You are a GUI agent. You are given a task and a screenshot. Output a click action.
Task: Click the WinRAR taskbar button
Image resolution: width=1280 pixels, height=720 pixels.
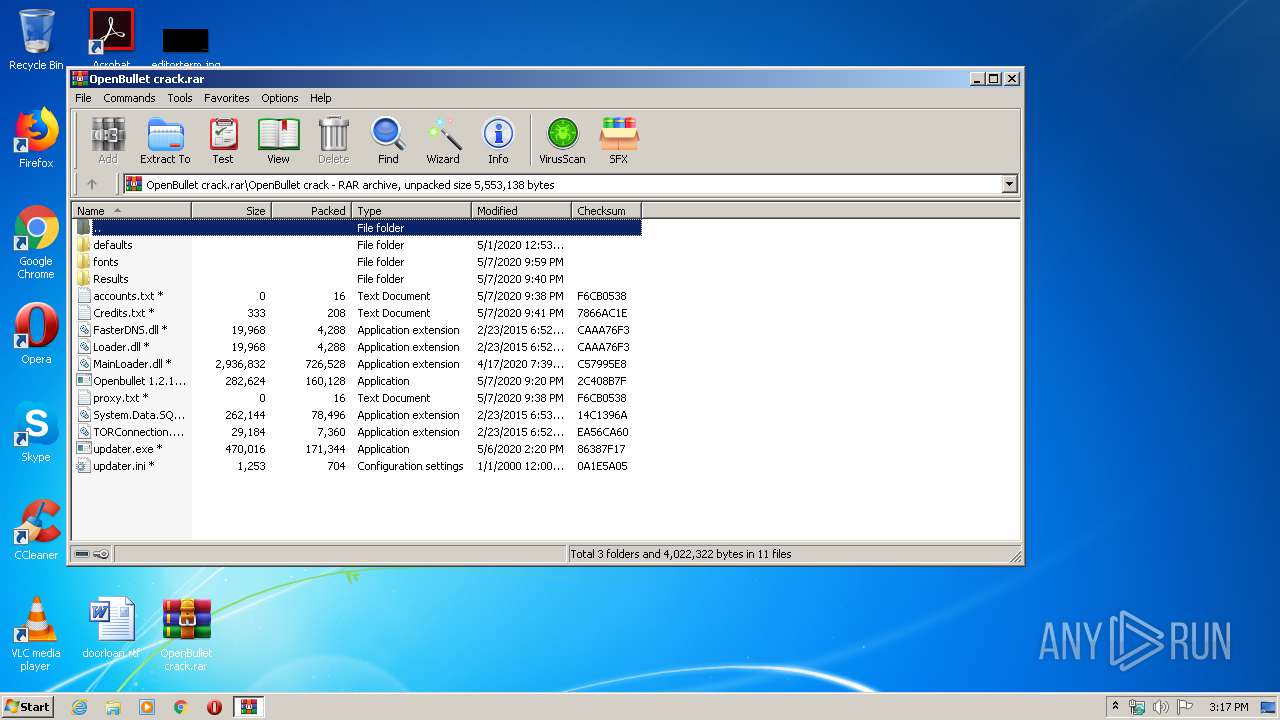[x=248, y=707]
